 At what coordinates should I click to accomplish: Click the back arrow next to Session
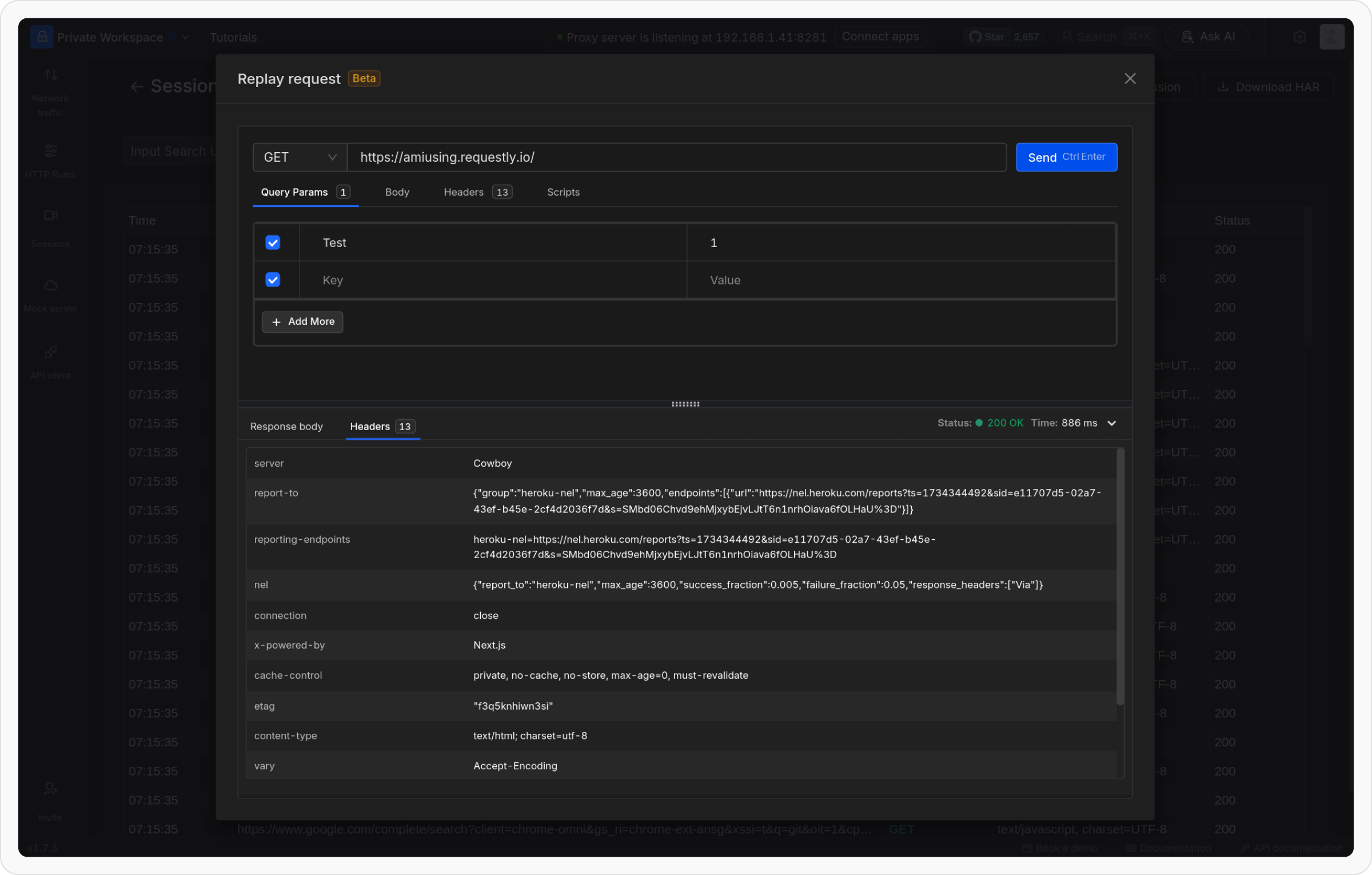click(x=137, y=87)
